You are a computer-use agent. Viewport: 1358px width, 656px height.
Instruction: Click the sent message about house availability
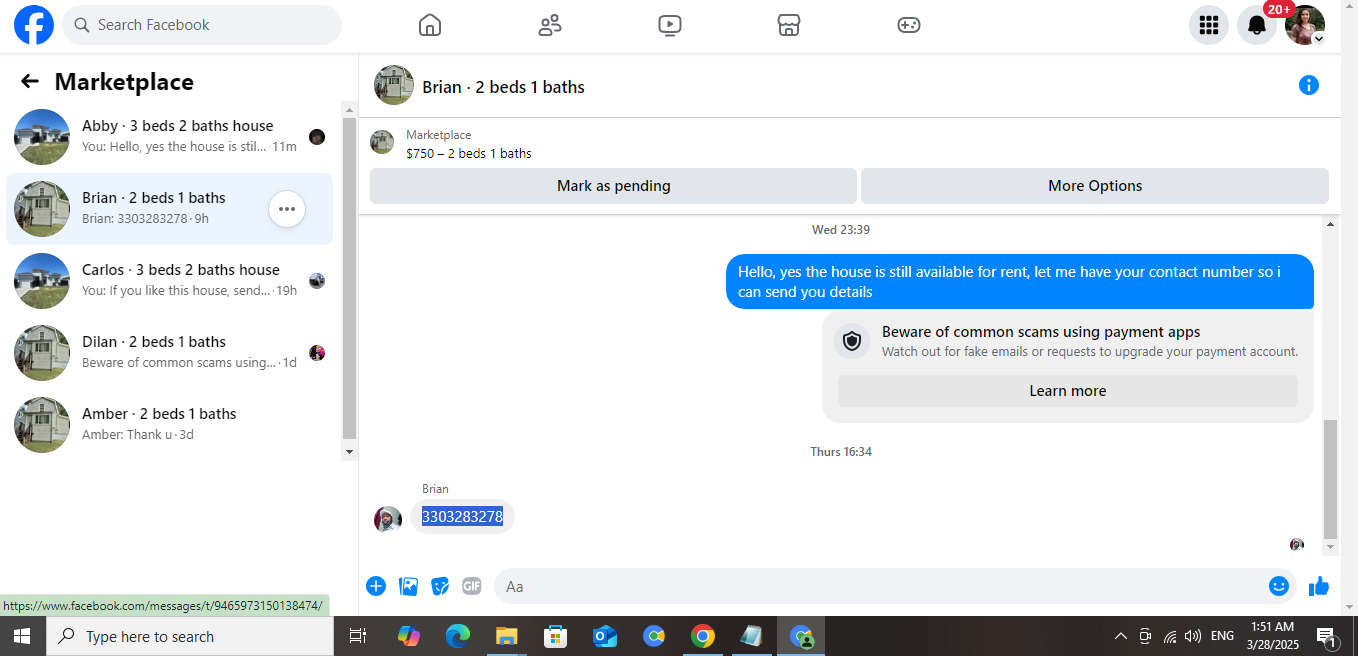(x=1019, y=282)
